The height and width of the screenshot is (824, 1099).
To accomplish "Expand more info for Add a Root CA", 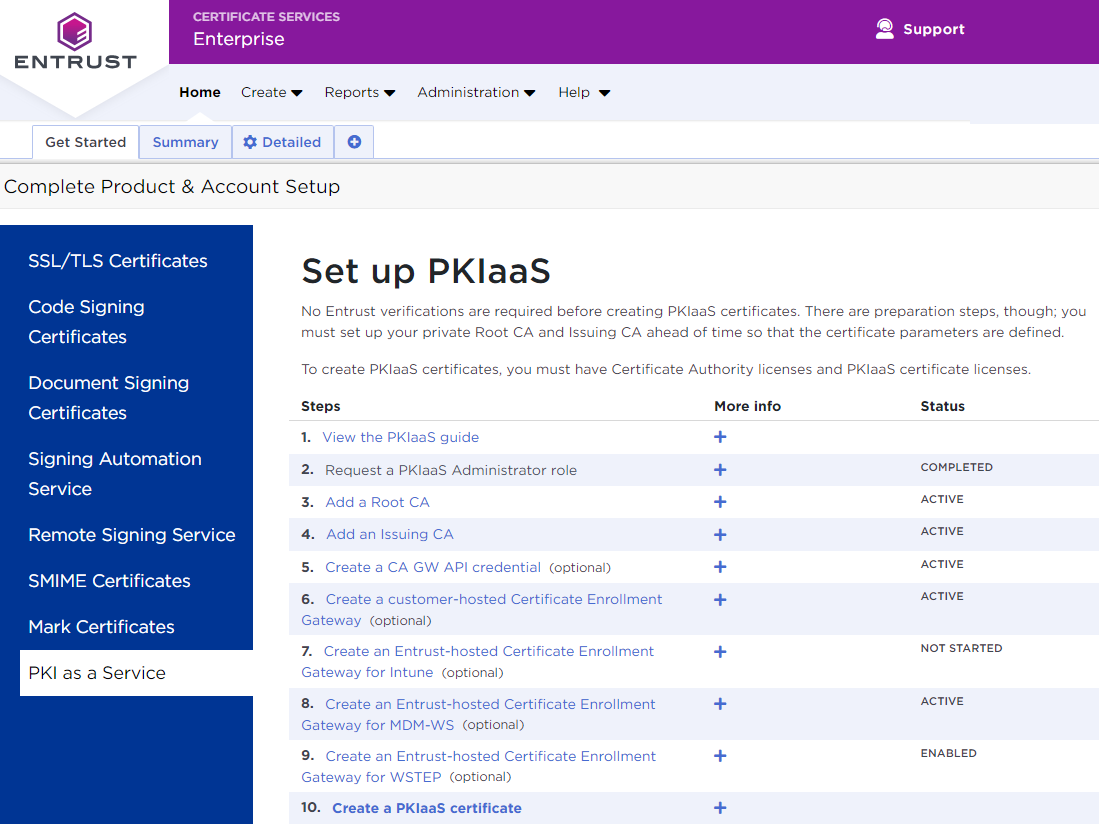I will coord(720,502).
